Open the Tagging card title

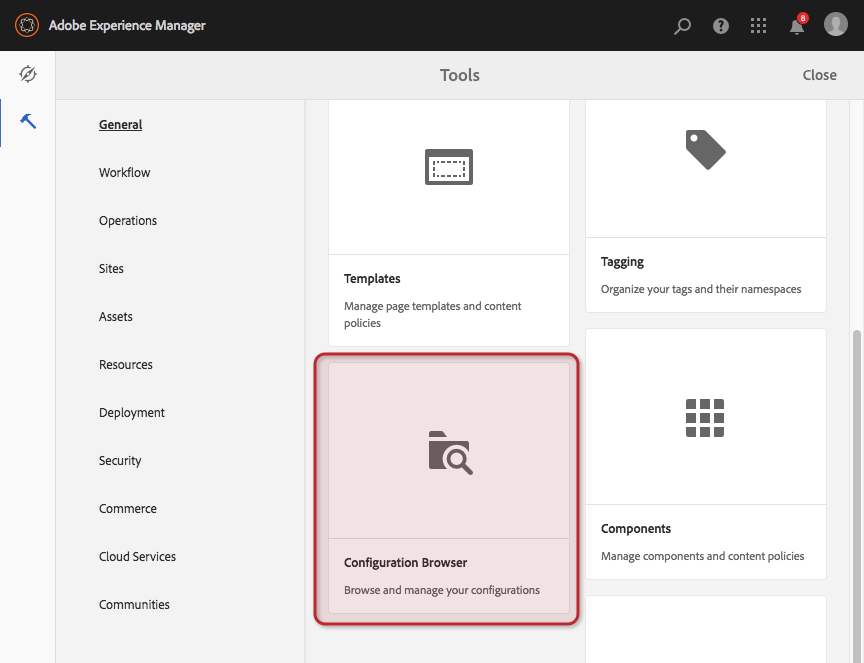[x=622, y=262]
